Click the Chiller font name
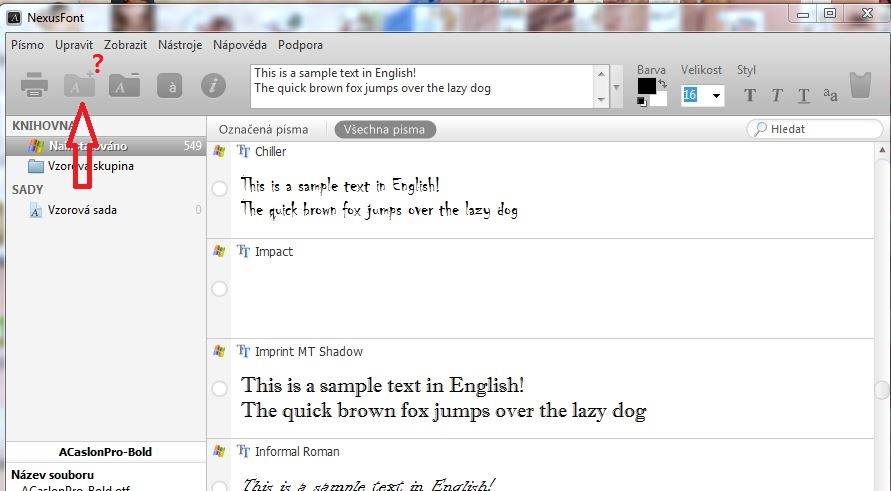891x491 pixels. pyautogui.click(x=270, y=151)
